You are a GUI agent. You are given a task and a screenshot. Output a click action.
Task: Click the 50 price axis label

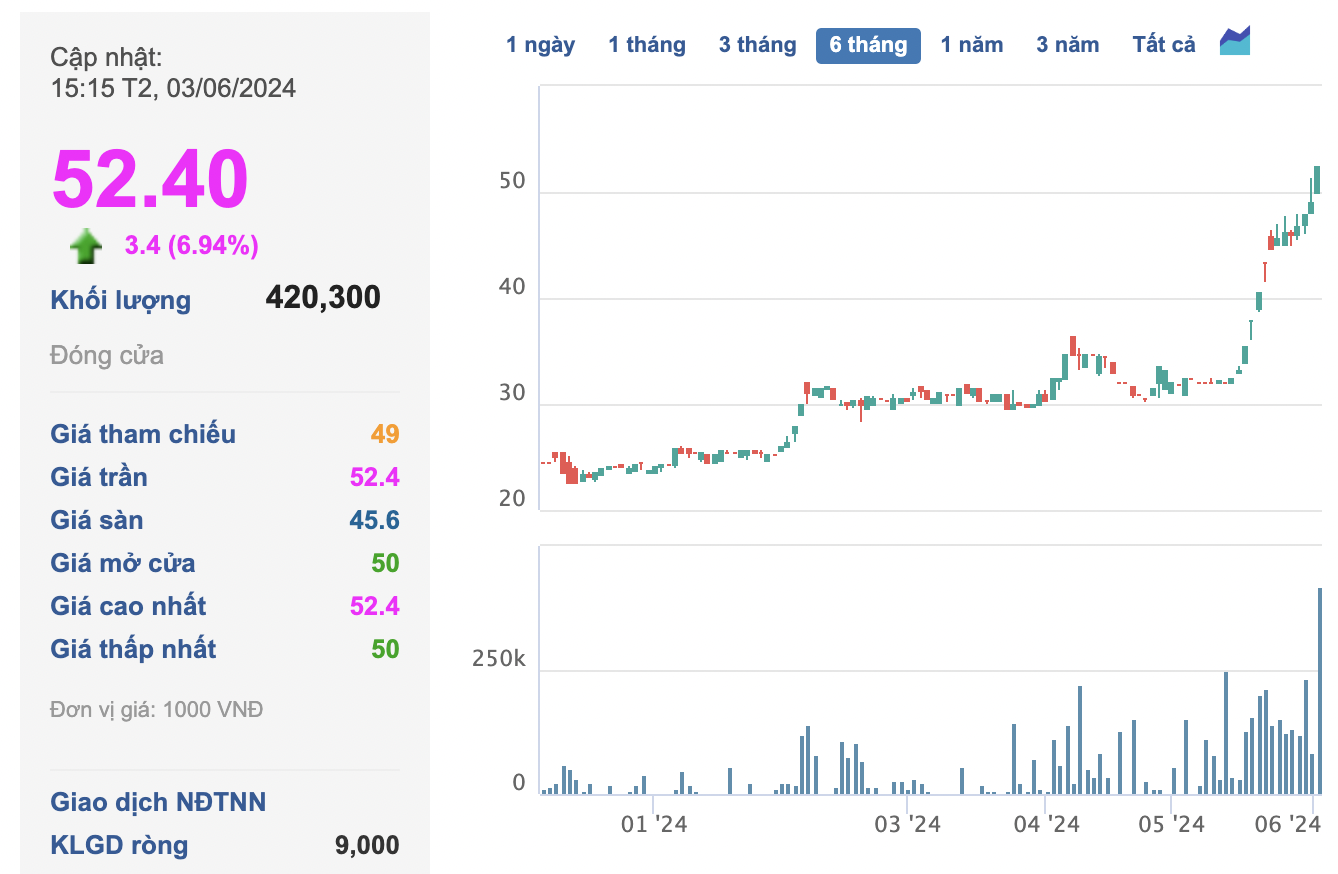(512, 181)
